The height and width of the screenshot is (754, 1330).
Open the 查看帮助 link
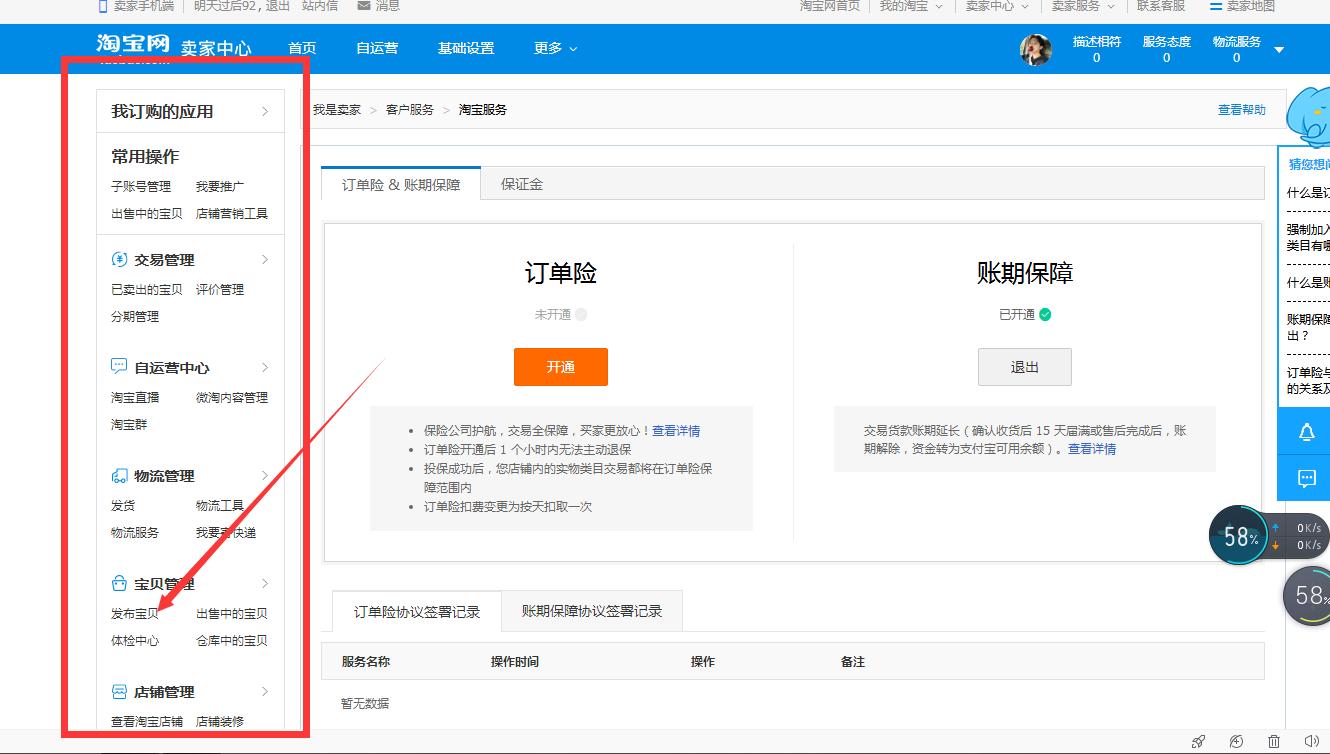(x=1241, y=110)
